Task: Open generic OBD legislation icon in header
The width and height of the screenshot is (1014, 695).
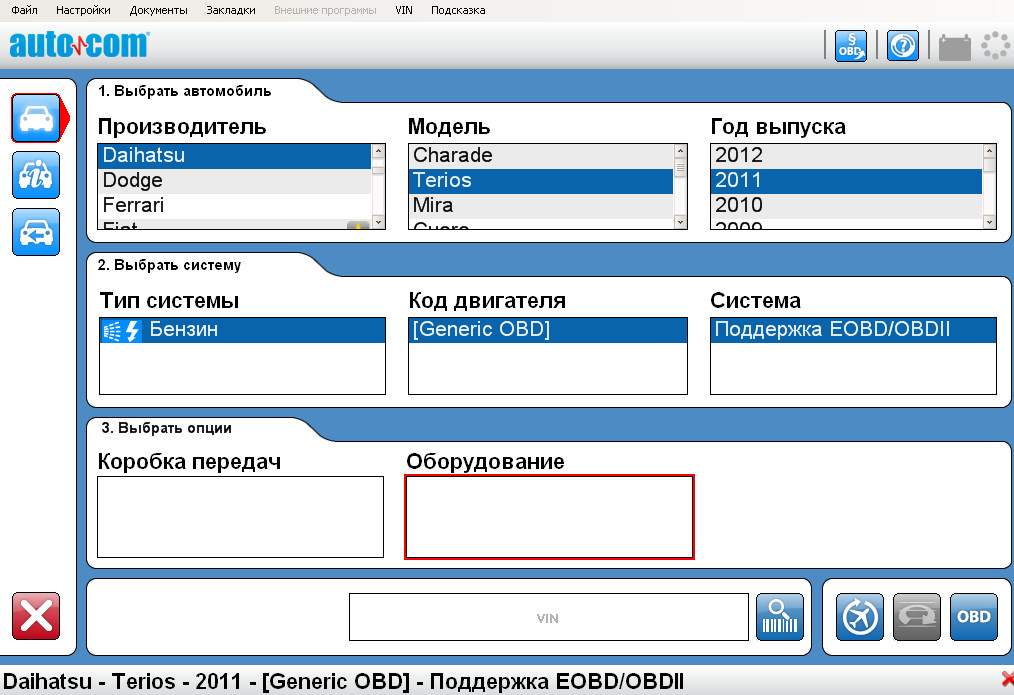Action: pyautogui.click(x=851, y=46)
